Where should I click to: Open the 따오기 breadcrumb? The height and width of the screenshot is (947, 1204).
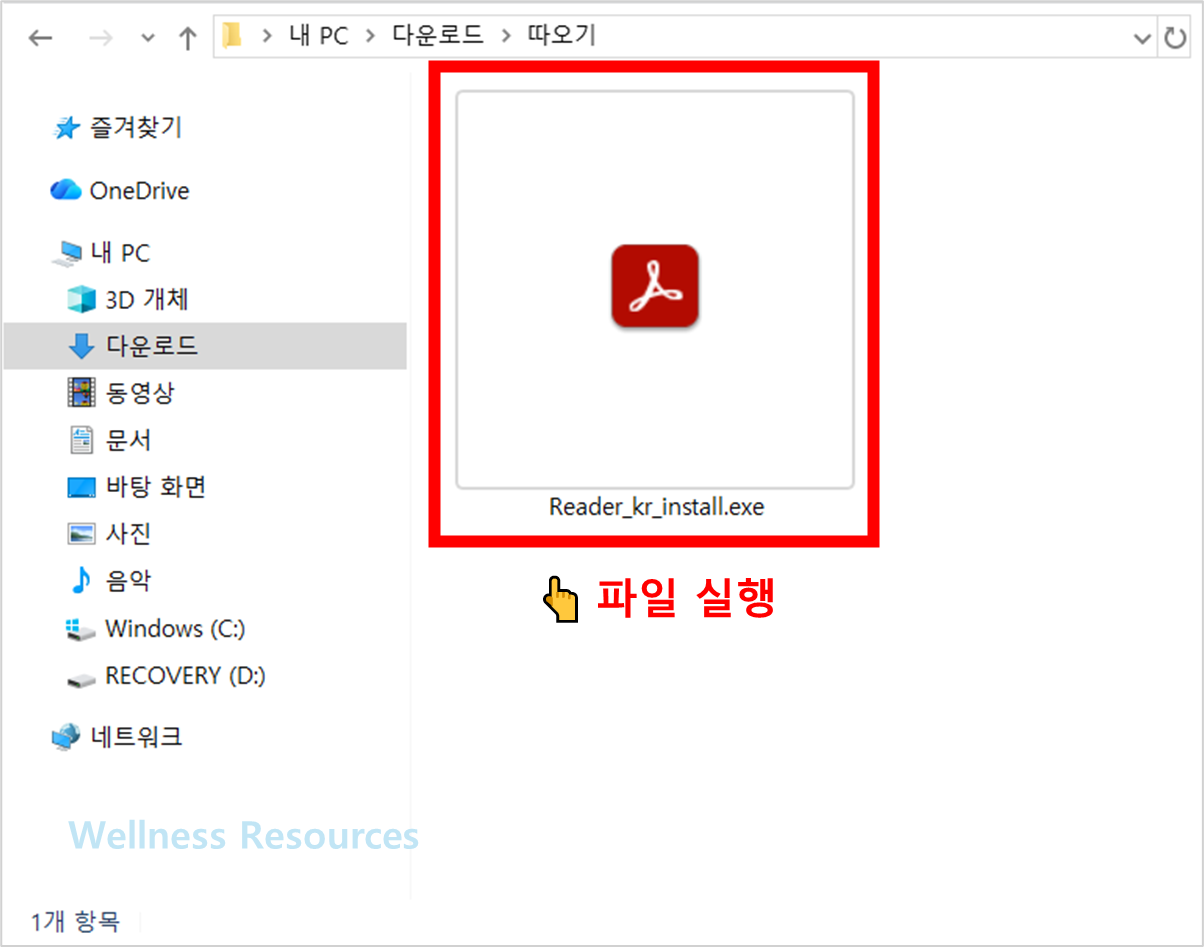click(x=561, y=37)
